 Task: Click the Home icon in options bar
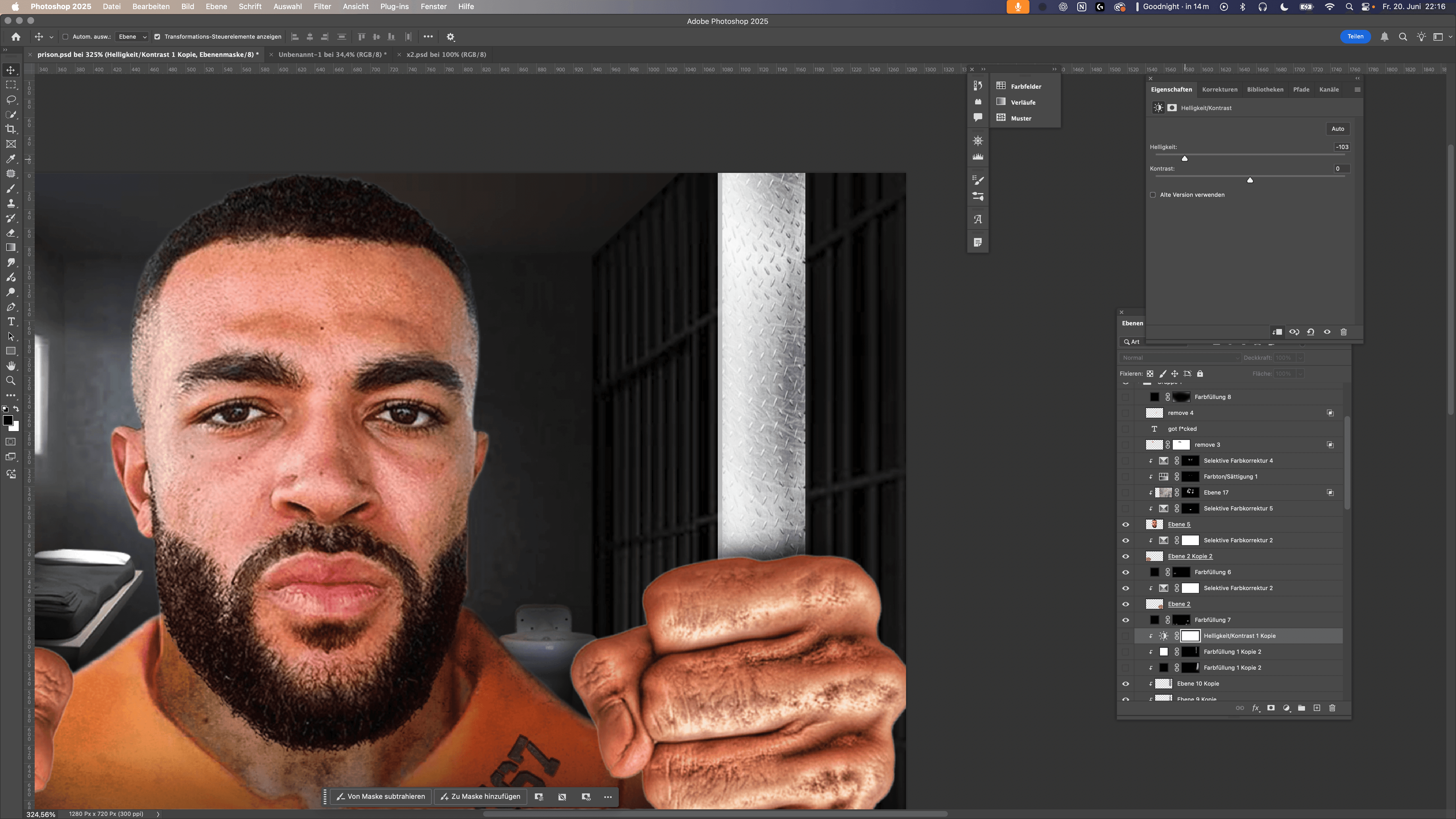click(x=16, y=37)
